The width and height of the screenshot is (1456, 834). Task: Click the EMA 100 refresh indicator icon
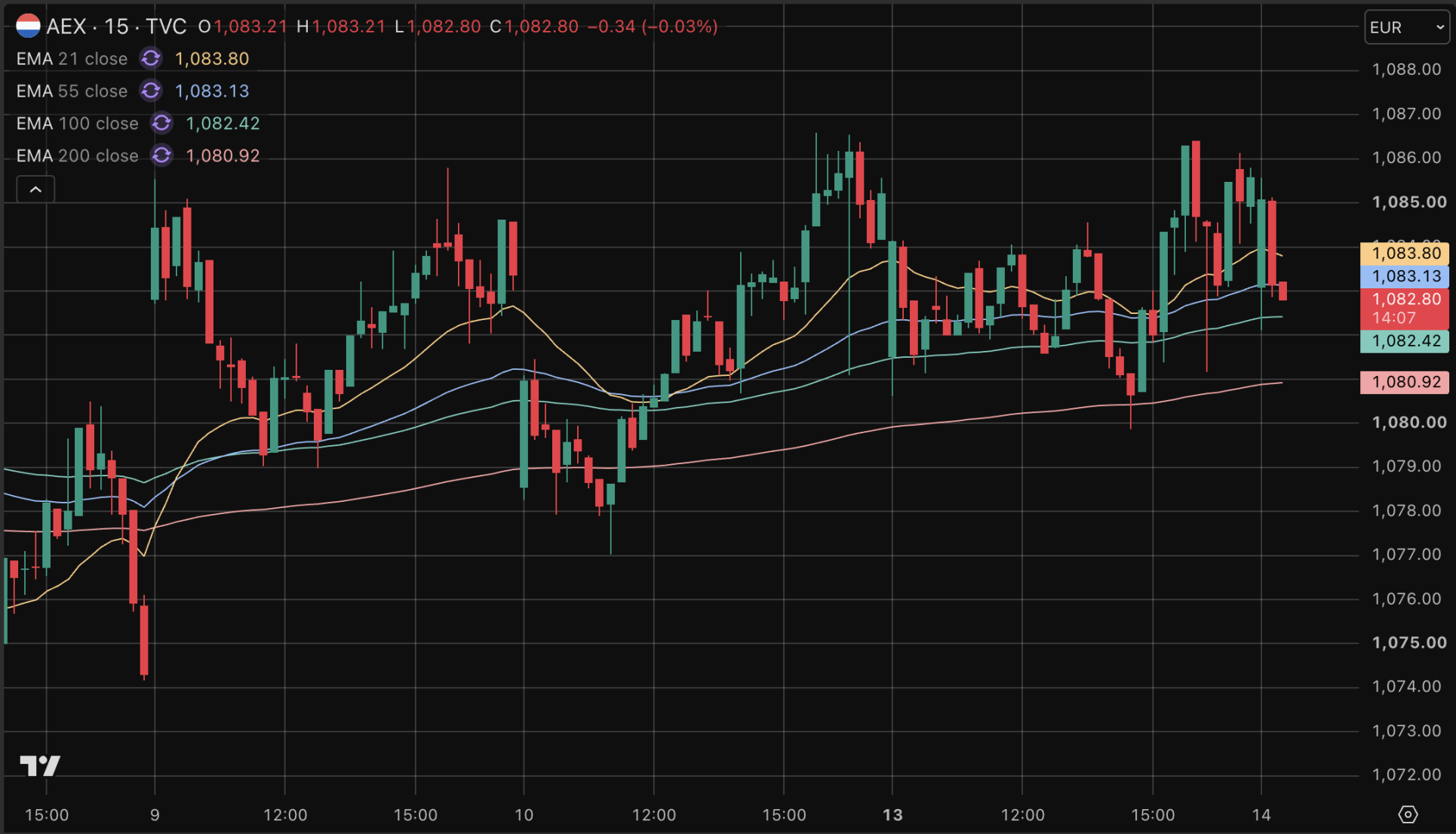point(161,124)
